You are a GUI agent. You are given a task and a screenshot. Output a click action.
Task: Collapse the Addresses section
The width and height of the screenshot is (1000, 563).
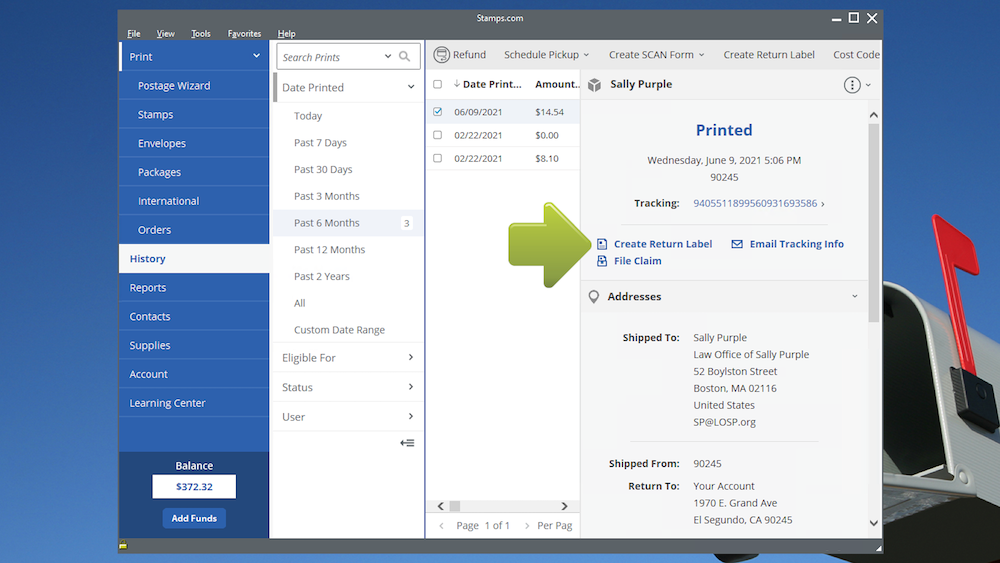click(x=855, y=297)
